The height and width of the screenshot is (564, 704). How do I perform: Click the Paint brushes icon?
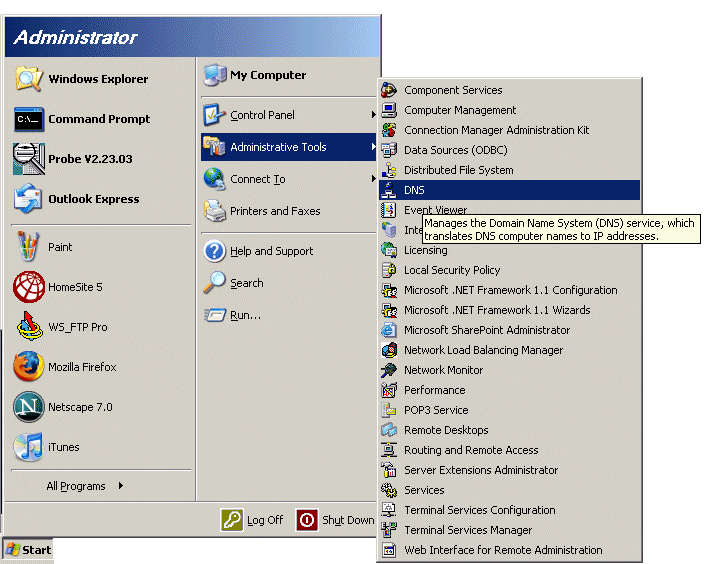click(x=29, y=247)
